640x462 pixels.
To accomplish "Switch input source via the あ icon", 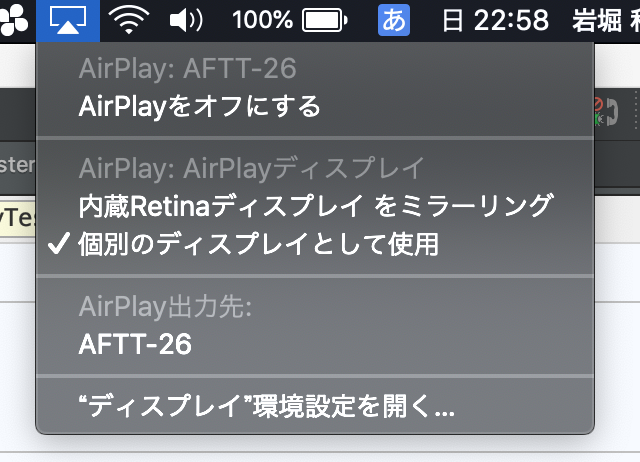I will coord(394,20).
